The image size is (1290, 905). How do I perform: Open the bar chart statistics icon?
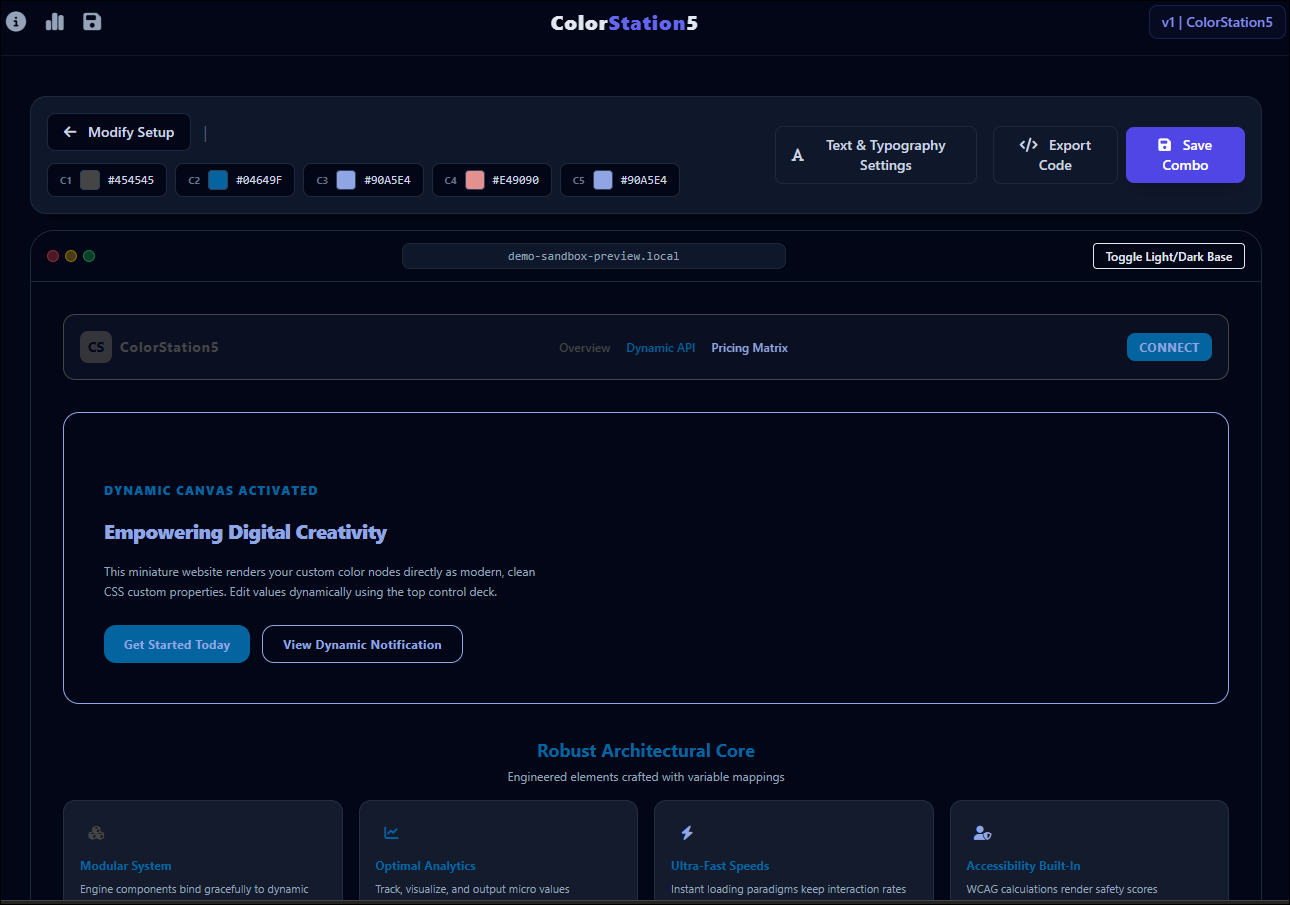point(55,21)
